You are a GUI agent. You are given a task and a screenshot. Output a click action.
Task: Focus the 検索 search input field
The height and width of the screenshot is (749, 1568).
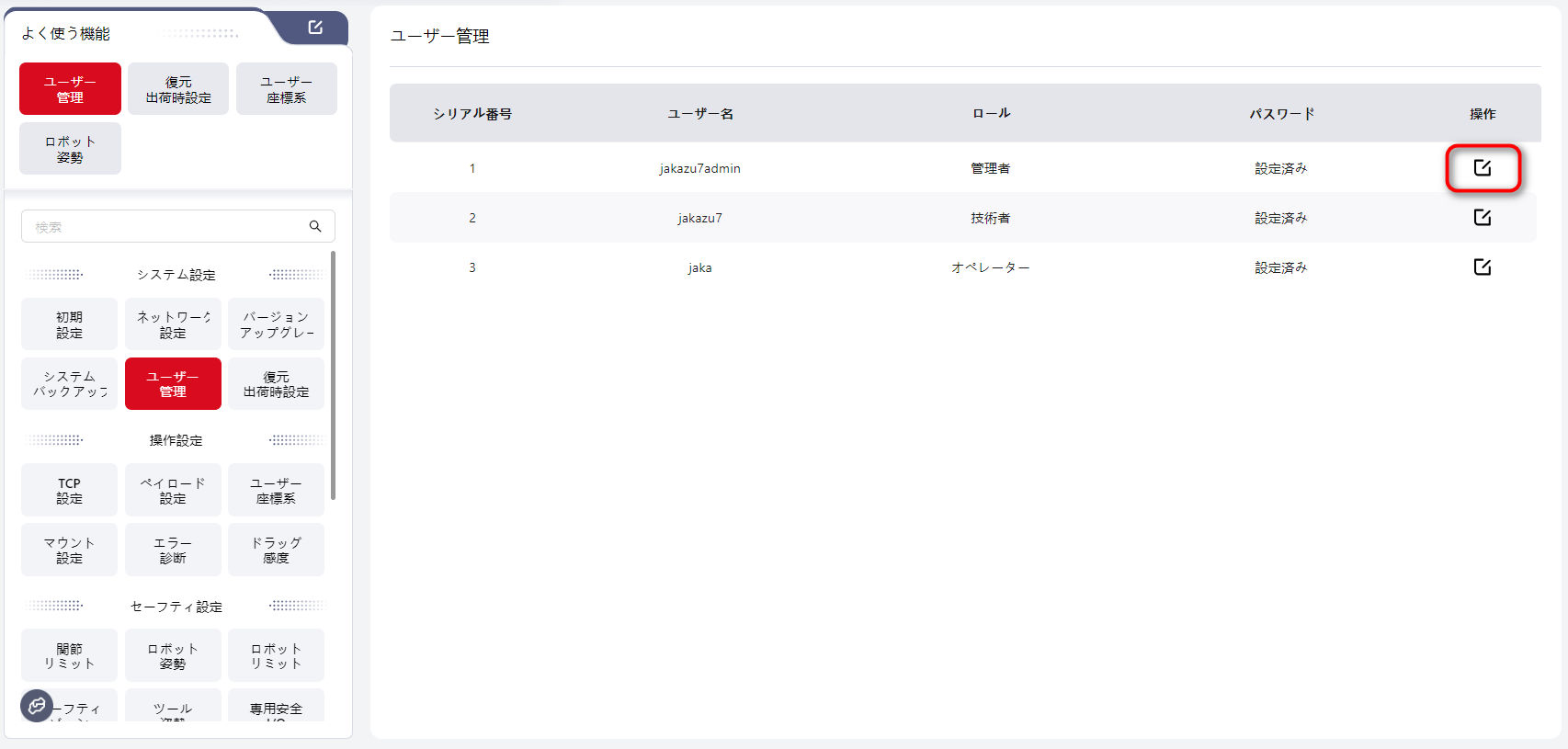[x=165, y=226]
